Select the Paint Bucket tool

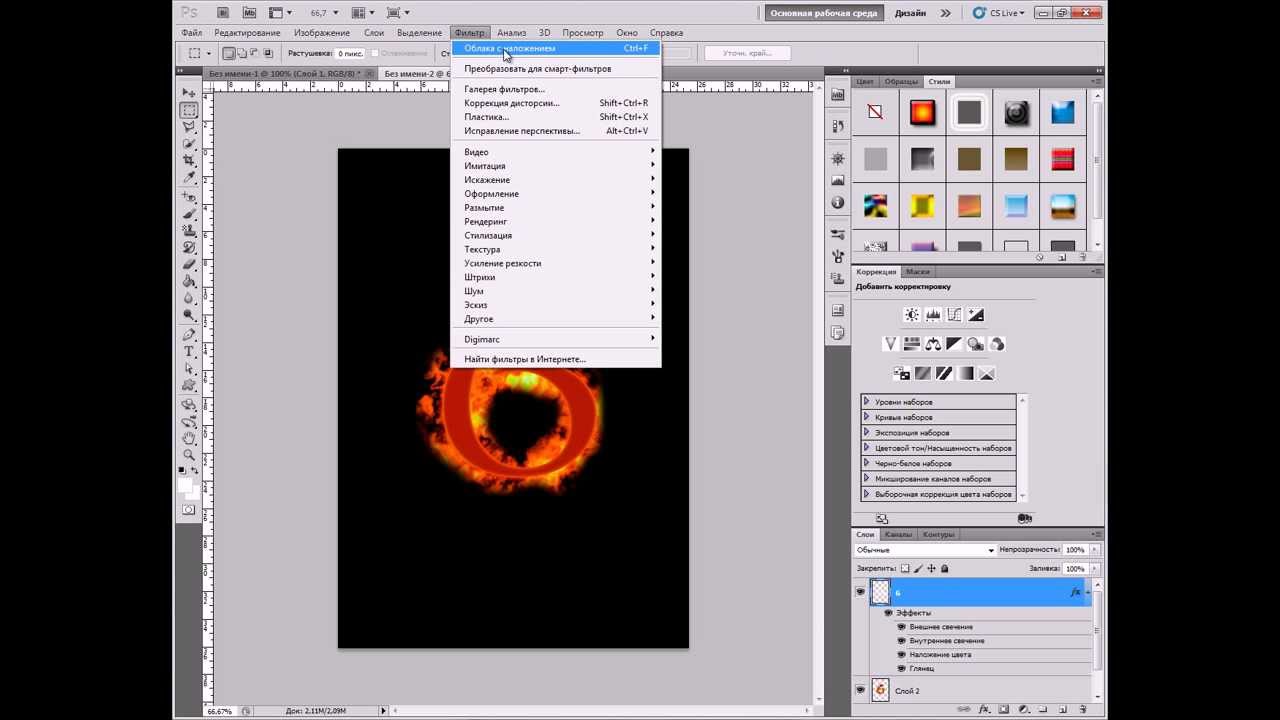189,281
